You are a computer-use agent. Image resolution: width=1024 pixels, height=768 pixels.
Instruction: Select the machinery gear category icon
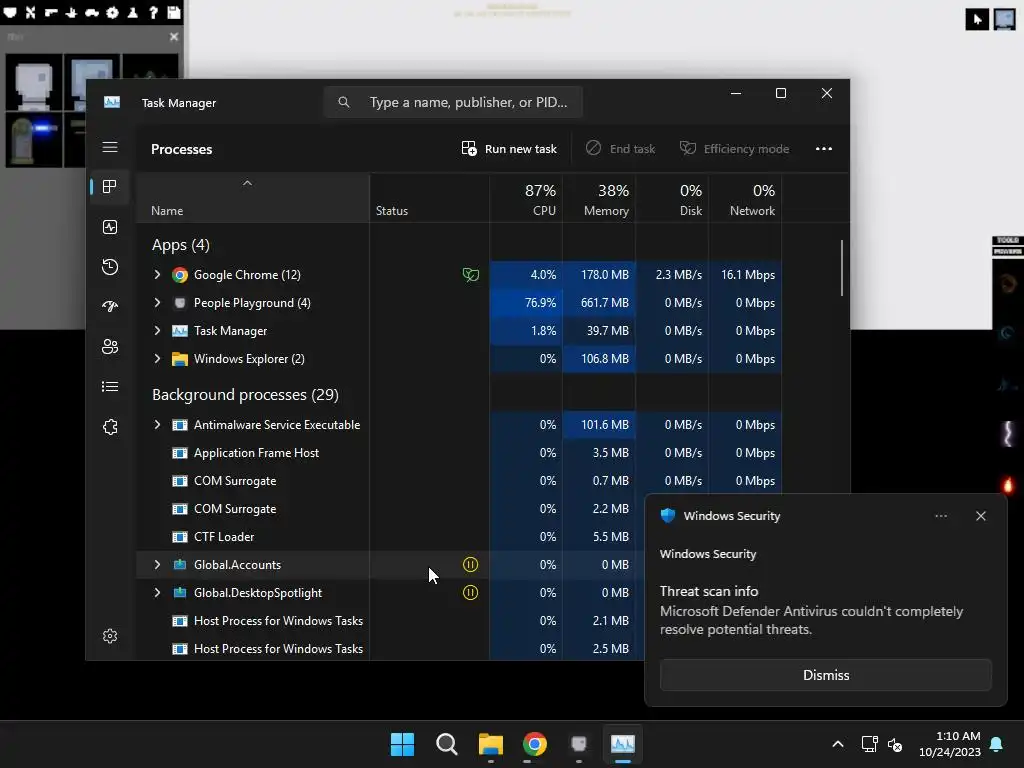pyautogui.click(x=112, y=12)
